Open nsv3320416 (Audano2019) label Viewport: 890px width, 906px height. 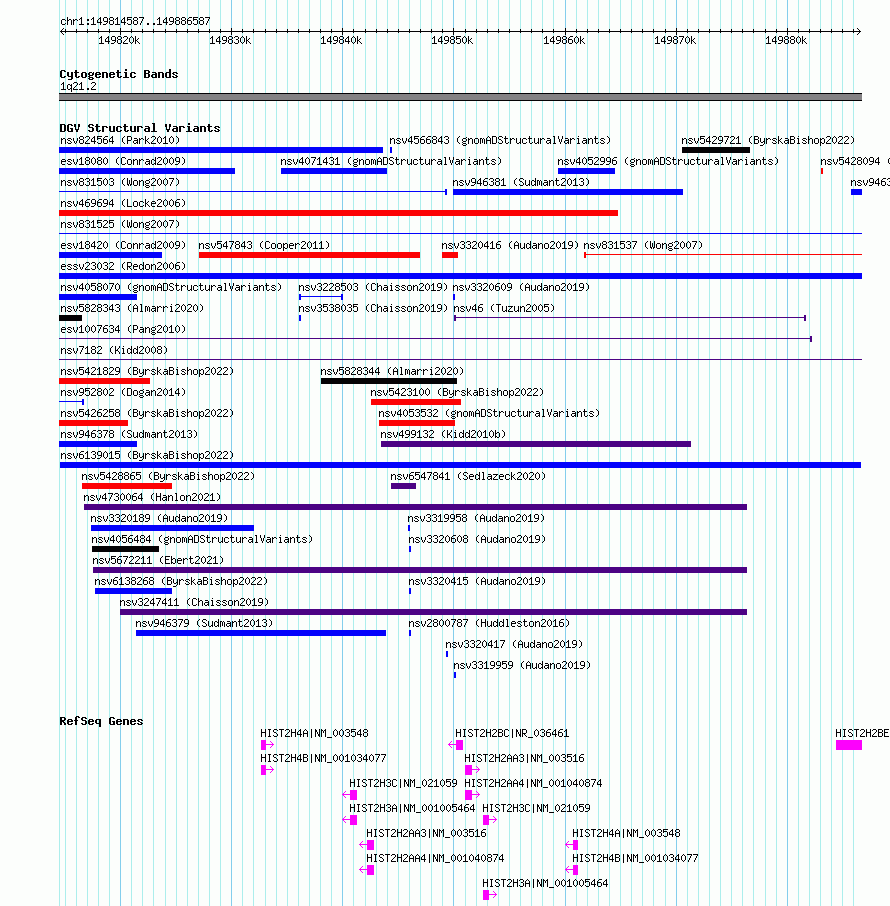510,245
